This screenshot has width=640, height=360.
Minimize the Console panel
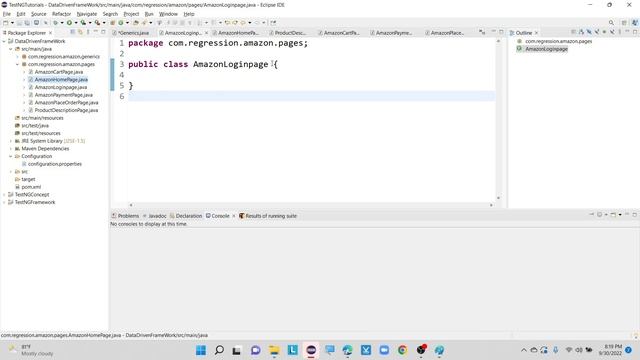627,214
